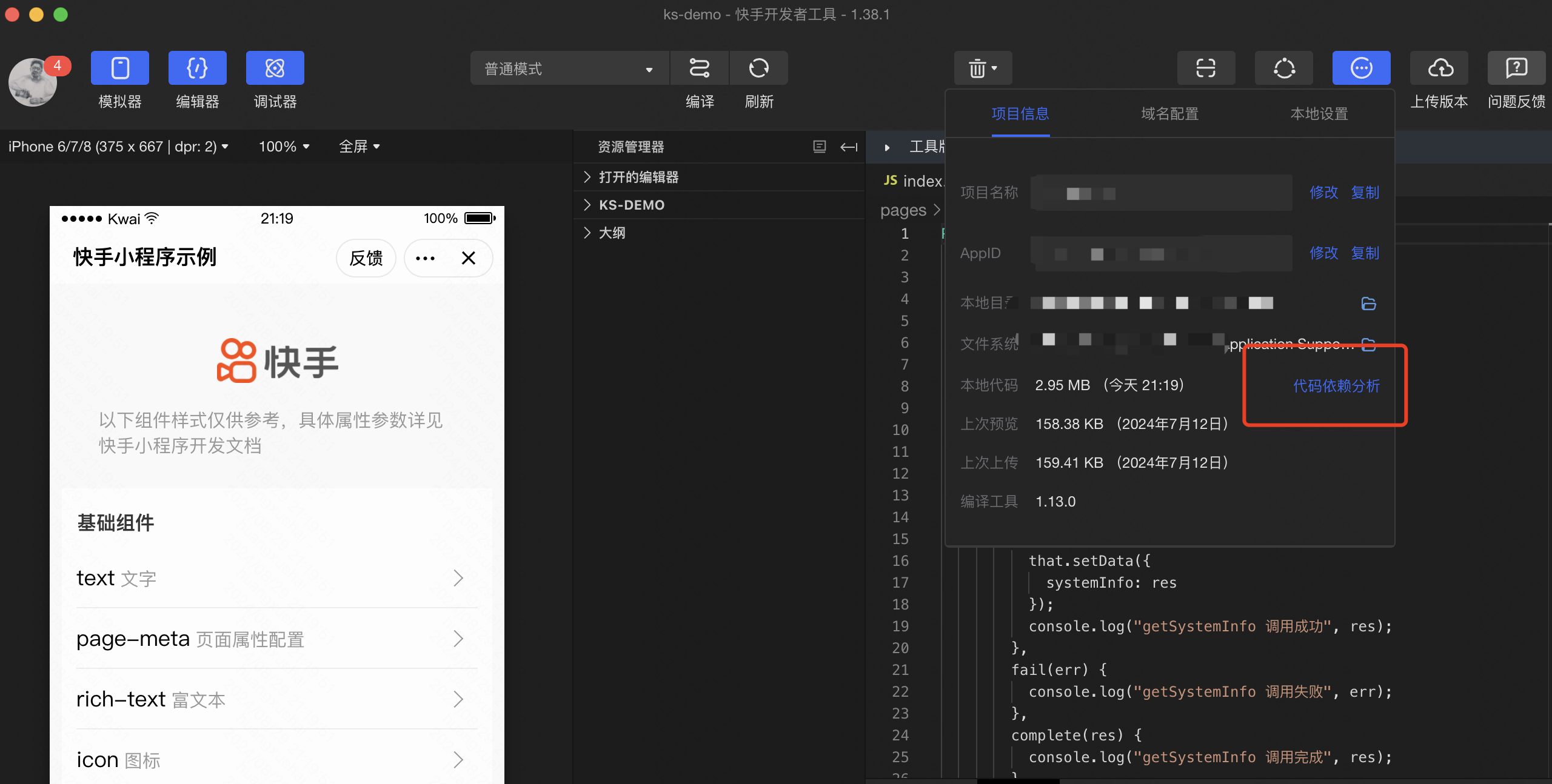Switch to the 域名配置 tab
Image resolution: width=1552 pixels, height=784 pixels.
[x=1170, y=114]
